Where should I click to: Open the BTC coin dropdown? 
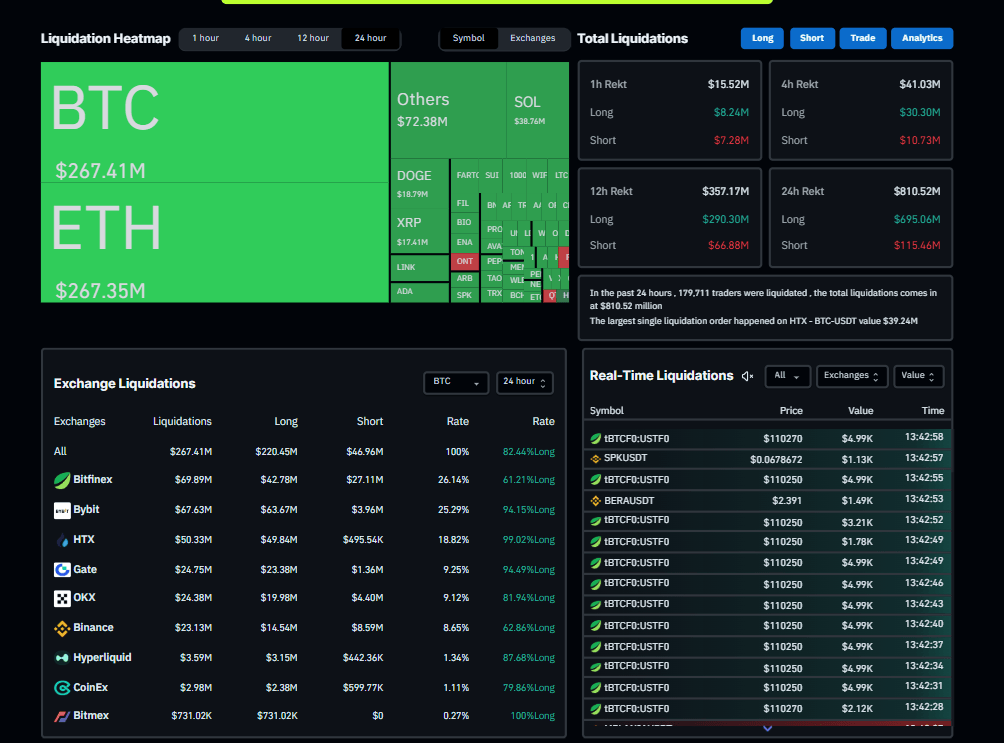click(x=456, y=382)
